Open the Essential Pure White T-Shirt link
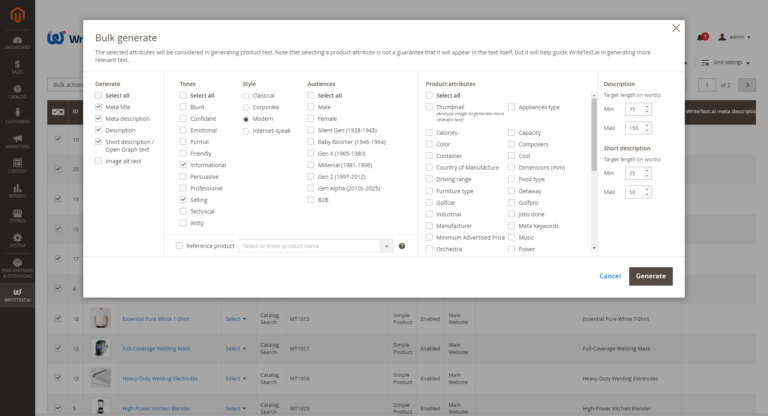The image size is (768, 416). click(x=155, y=319)
